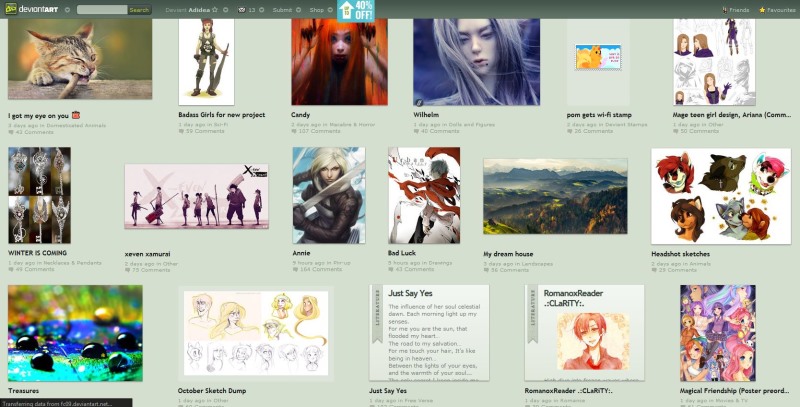Expand the Adidea user menu arrow
Image resolution: width=800 pixels, height=407 pixels.
(x=226, y=9)
